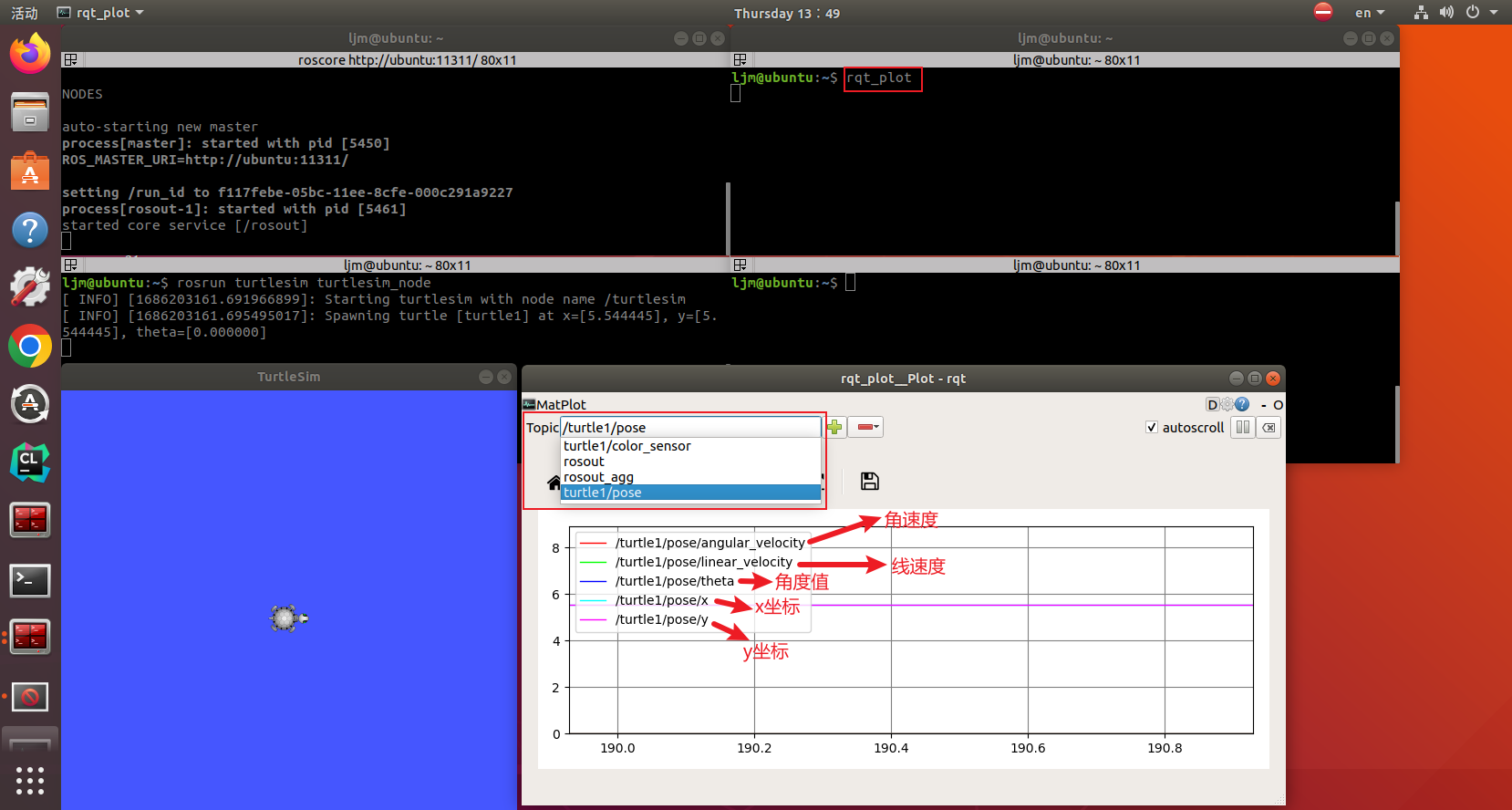Select the highlighted turtle1/pose suggestion
1512x810 pixels.
[691, 493]
